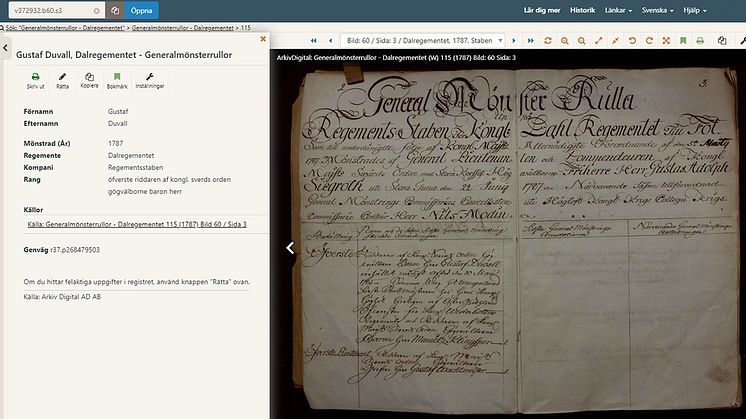The width and height of the screenshot is (746, 419).
Task: Collapse the left side panel arrow
Action: (5, 47)
